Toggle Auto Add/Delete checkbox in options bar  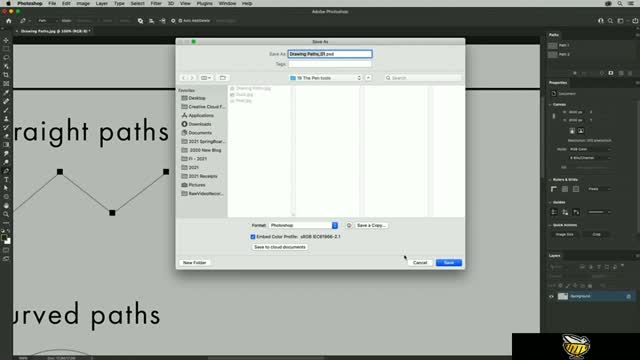[x=180, y=20]
